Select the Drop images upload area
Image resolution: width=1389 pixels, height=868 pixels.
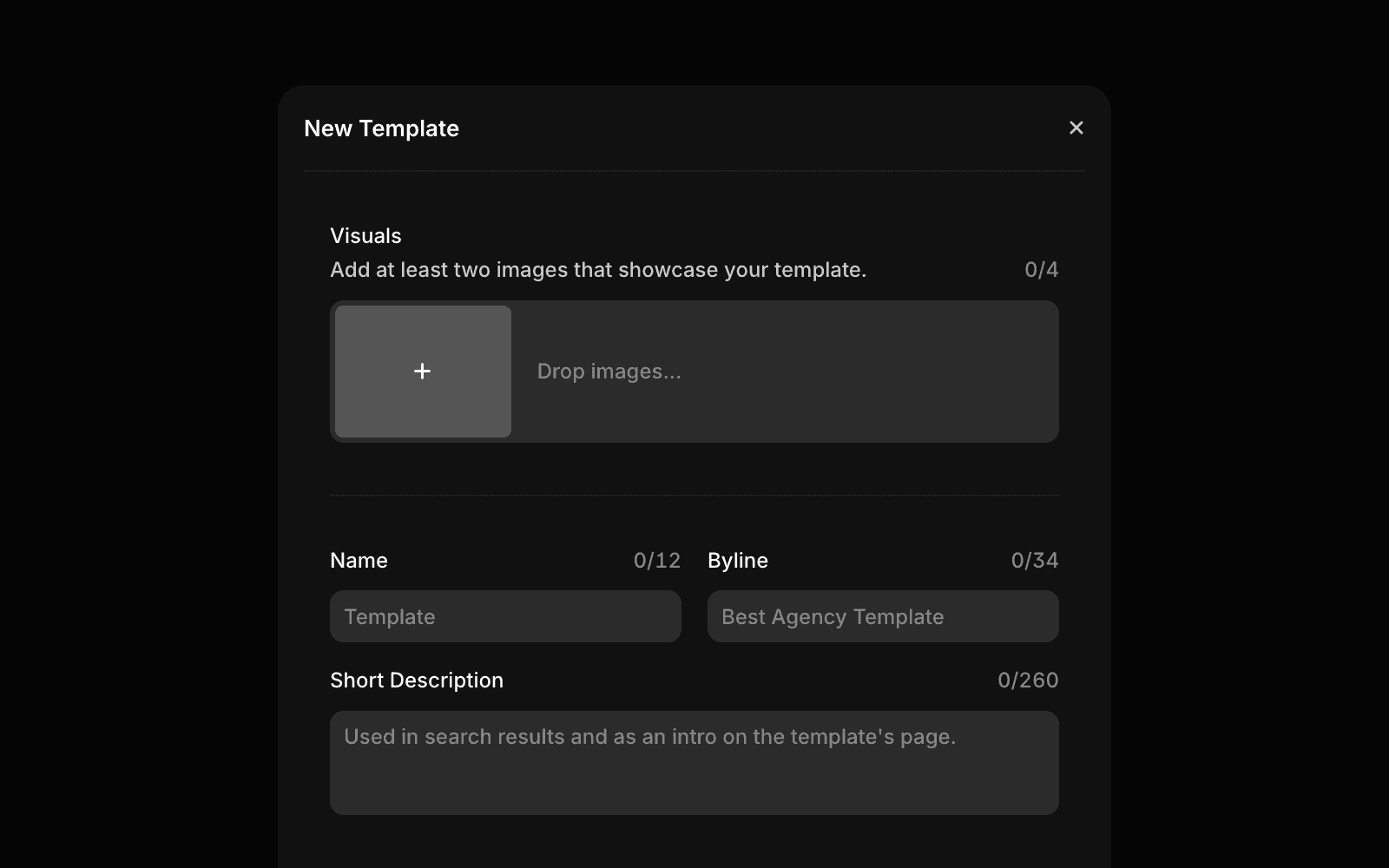click(x=781, y=371)
